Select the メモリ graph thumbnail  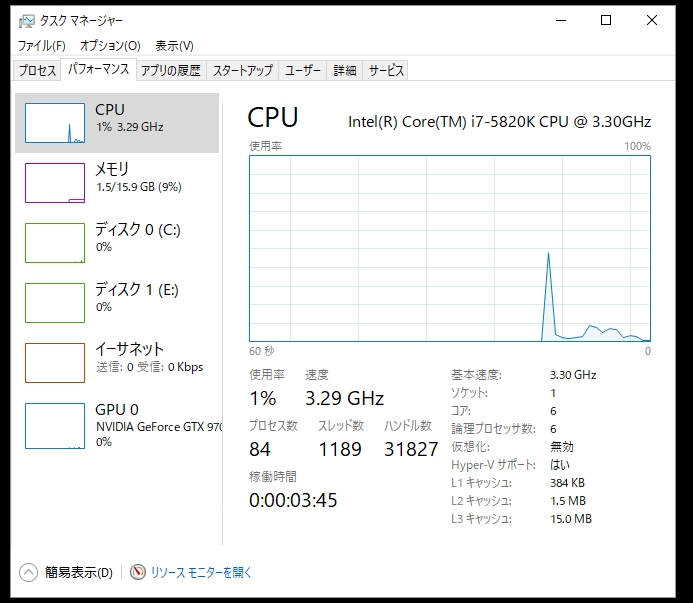coord(55,183)
